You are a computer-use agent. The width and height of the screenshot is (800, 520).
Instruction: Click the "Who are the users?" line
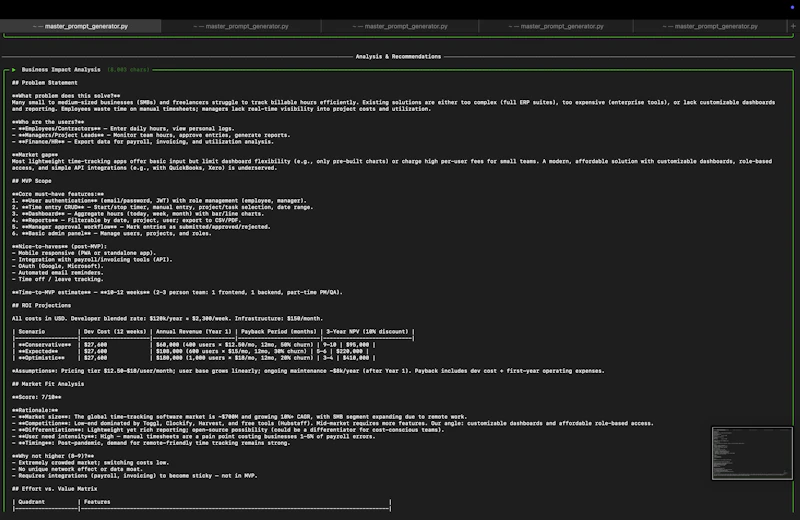(48, 122)
